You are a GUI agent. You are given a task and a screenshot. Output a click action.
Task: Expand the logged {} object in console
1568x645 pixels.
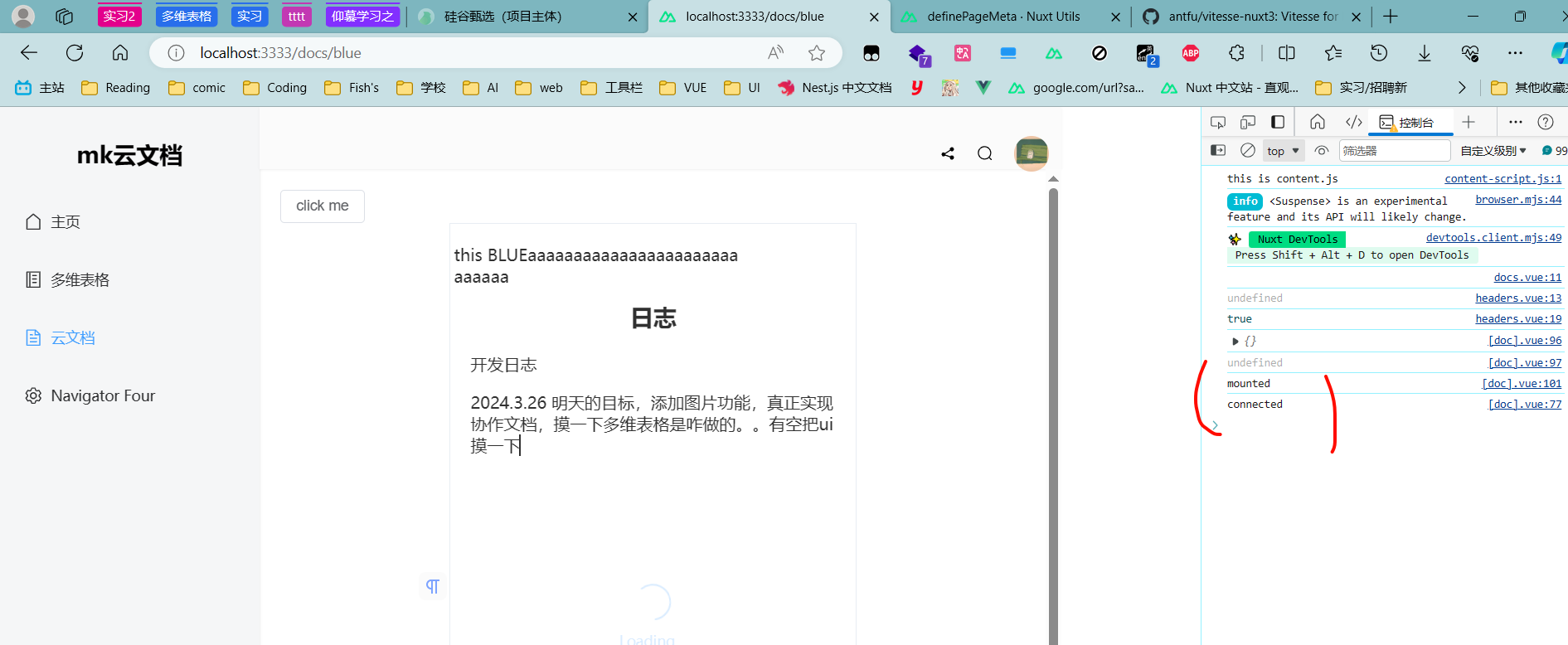pos(1235,342)
